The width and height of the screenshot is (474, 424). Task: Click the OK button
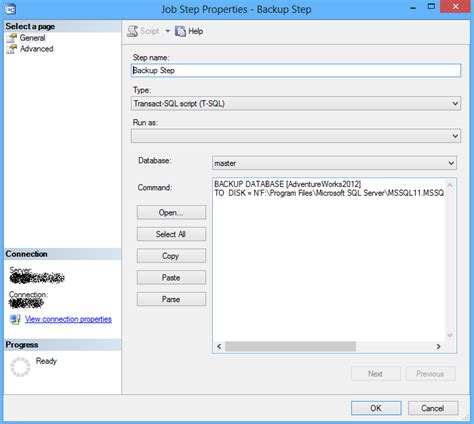click(x=376, y=408)
